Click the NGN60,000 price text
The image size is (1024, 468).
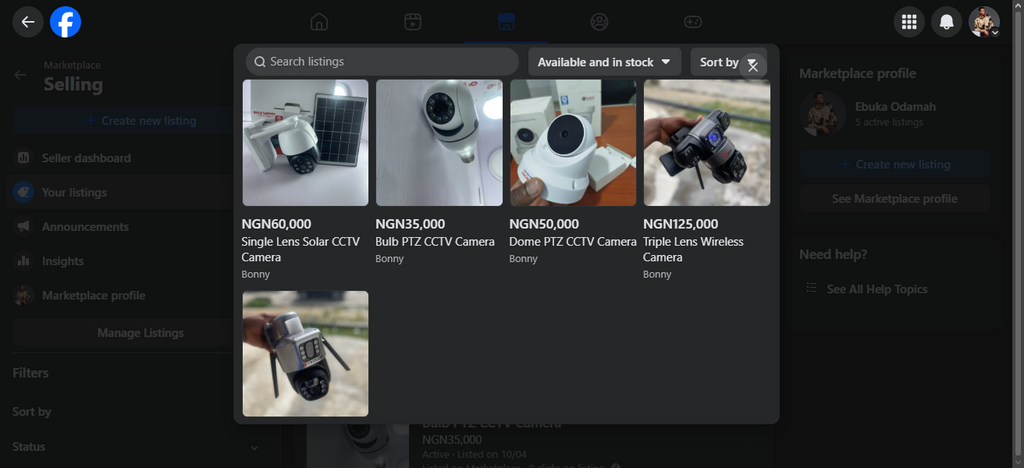click(x=276, y=225)
